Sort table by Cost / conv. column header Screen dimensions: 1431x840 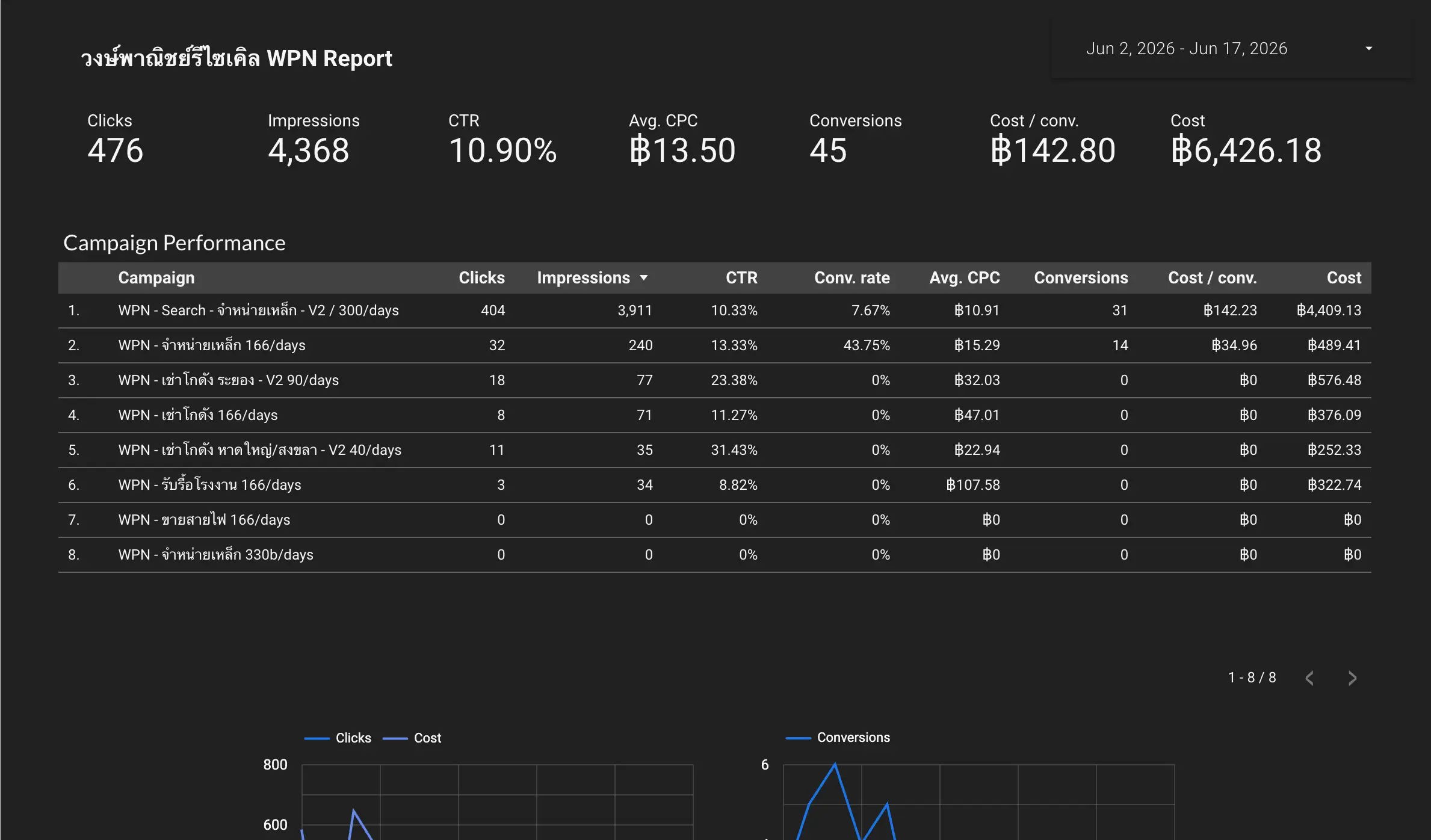pyautogui.click(x=1212, y=278)
